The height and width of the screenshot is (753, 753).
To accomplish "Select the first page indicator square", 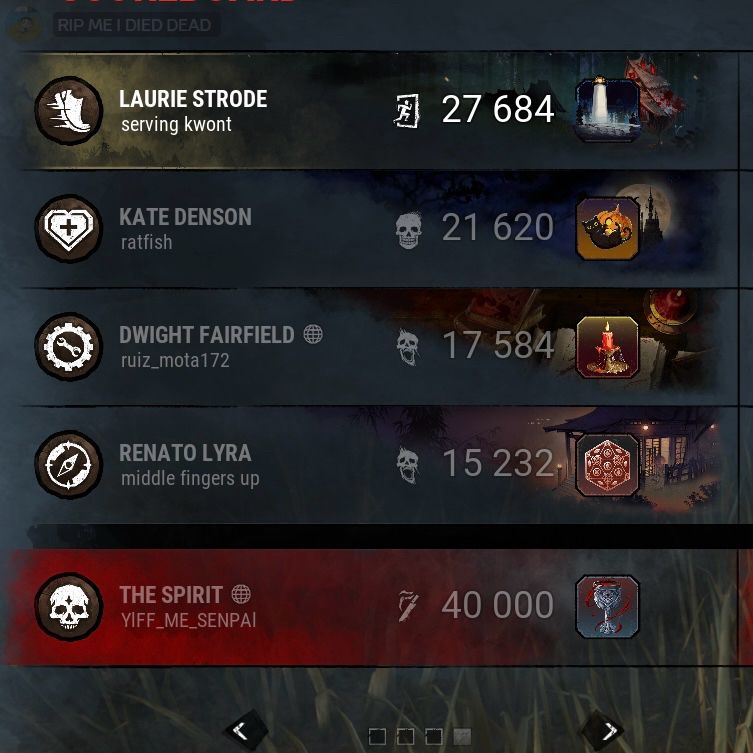I will (x=377, y=736).
